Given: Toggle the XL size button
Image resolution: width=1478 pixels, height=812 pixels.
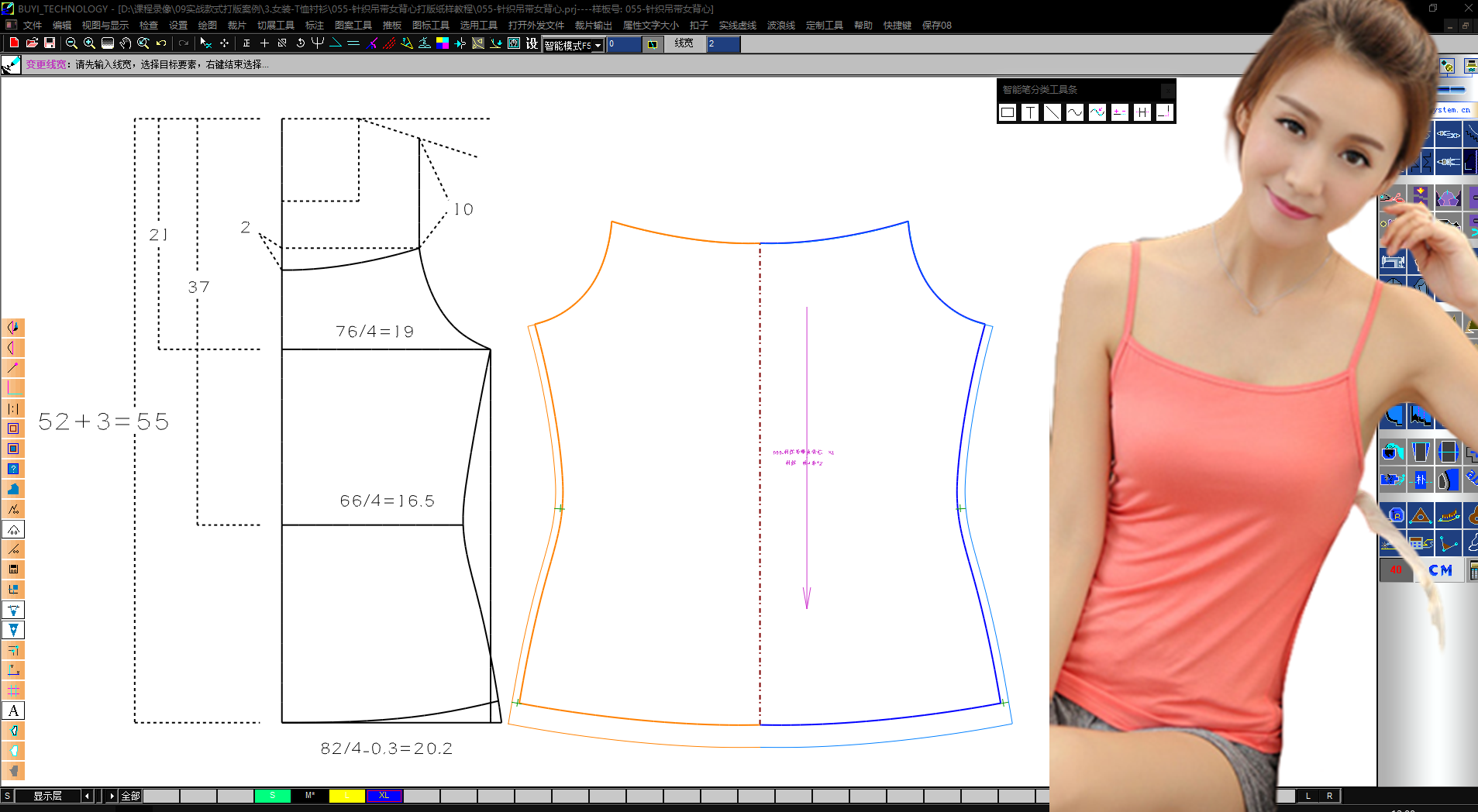Looking at the screenshot, I should (384, 796).
